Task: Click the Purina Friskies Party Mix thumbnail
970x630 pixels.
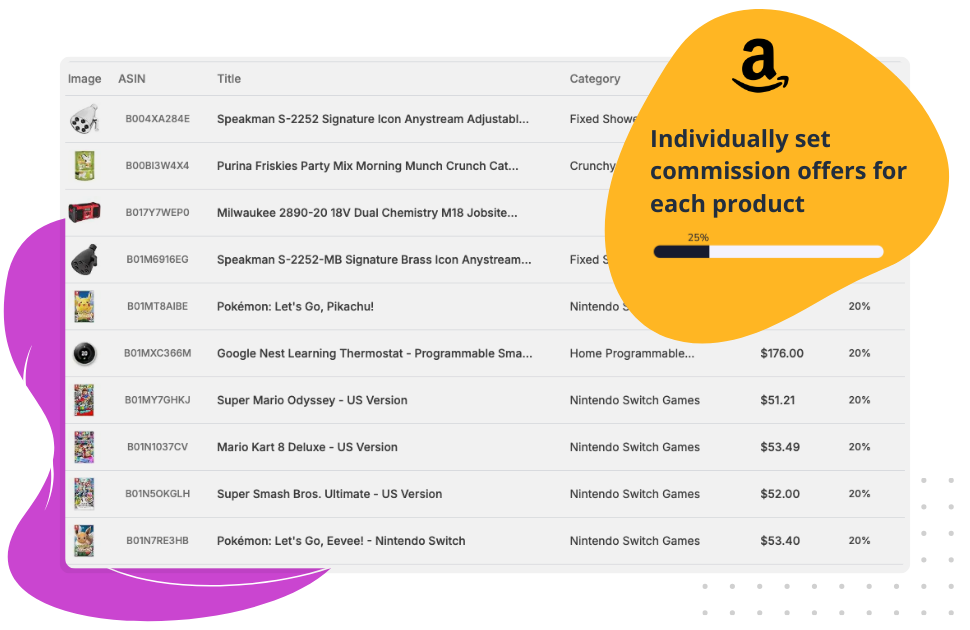Action: (x=84, y=166)
